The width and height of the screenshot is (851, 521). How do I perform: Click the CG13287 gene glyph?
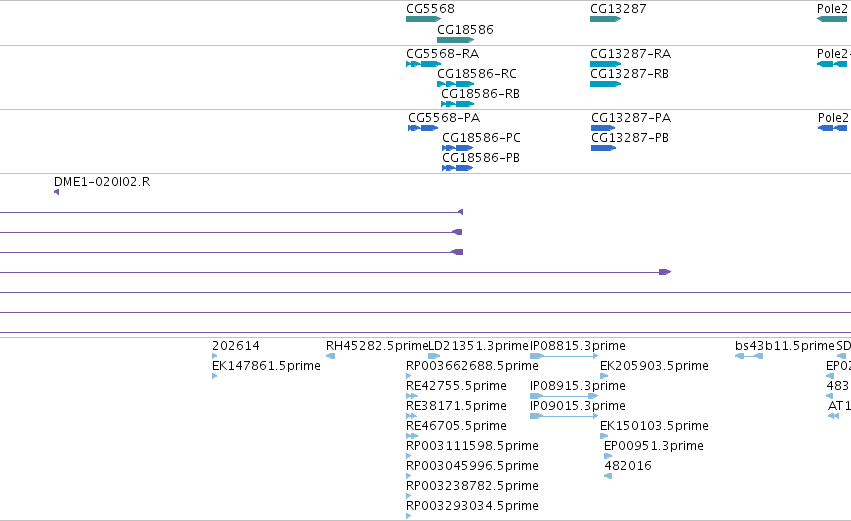click(605, 19)
